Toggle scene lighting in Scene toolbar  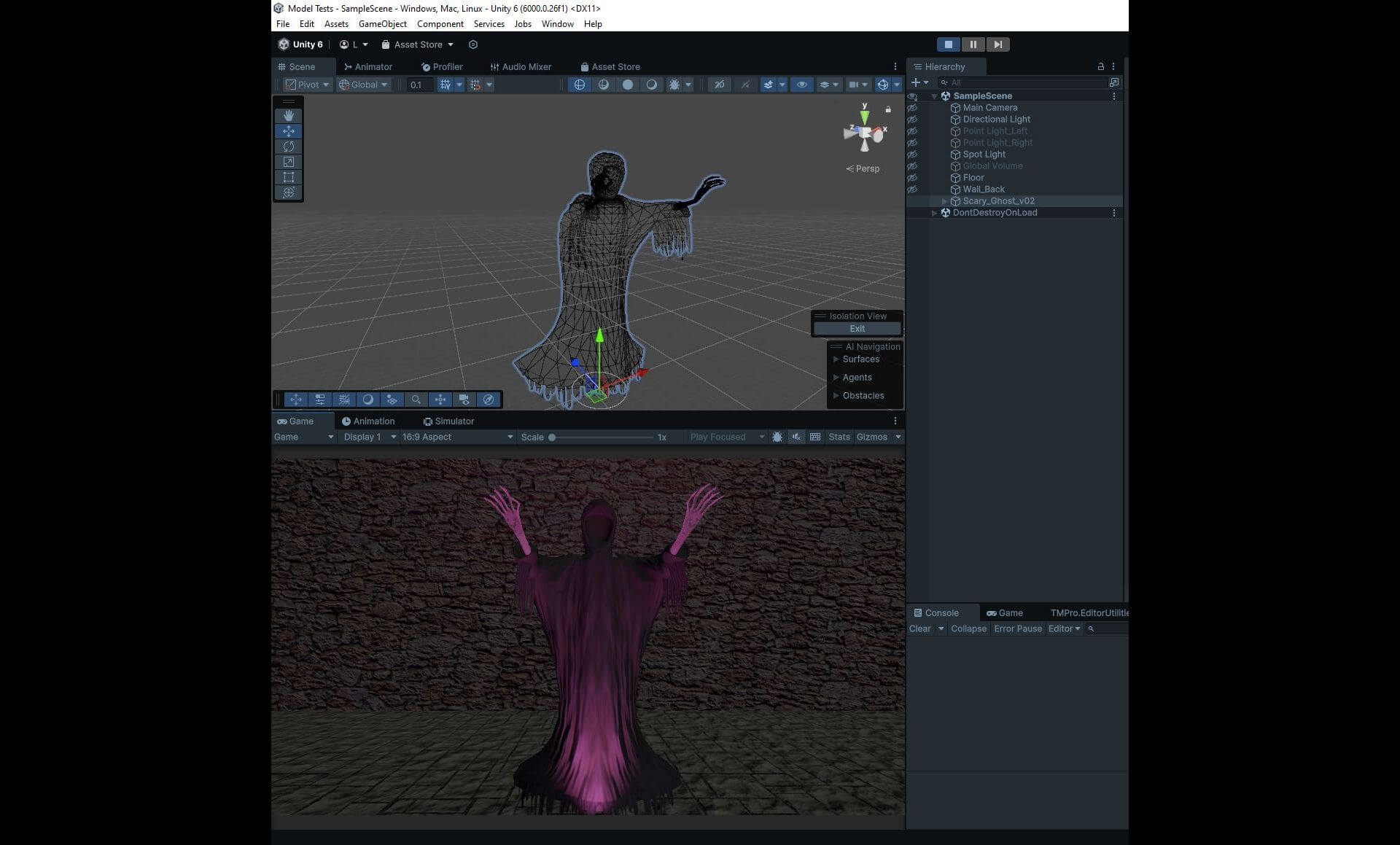(x=744, y=85)
